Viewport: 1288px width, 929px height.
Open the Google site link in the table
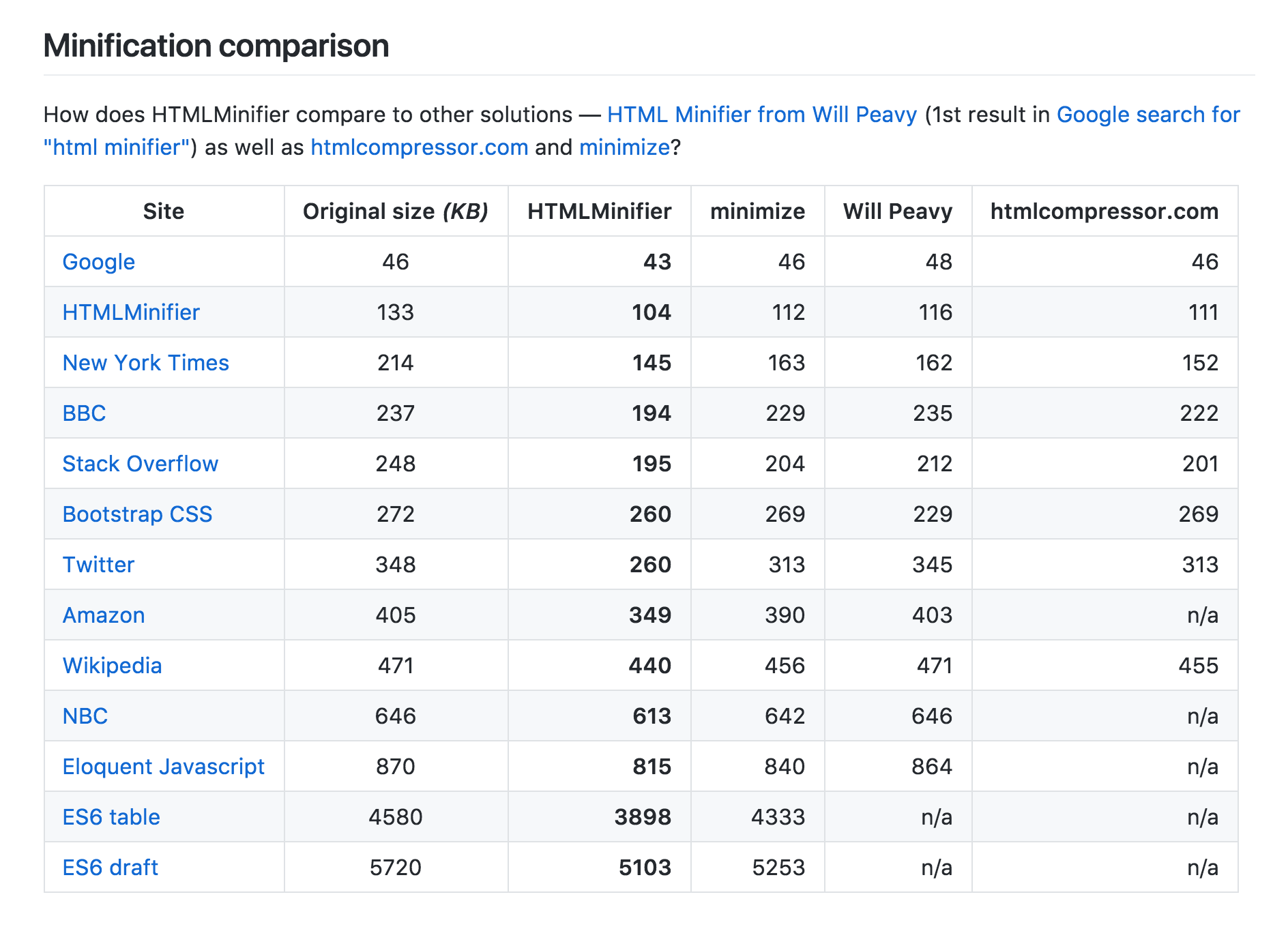click(99, 262)
